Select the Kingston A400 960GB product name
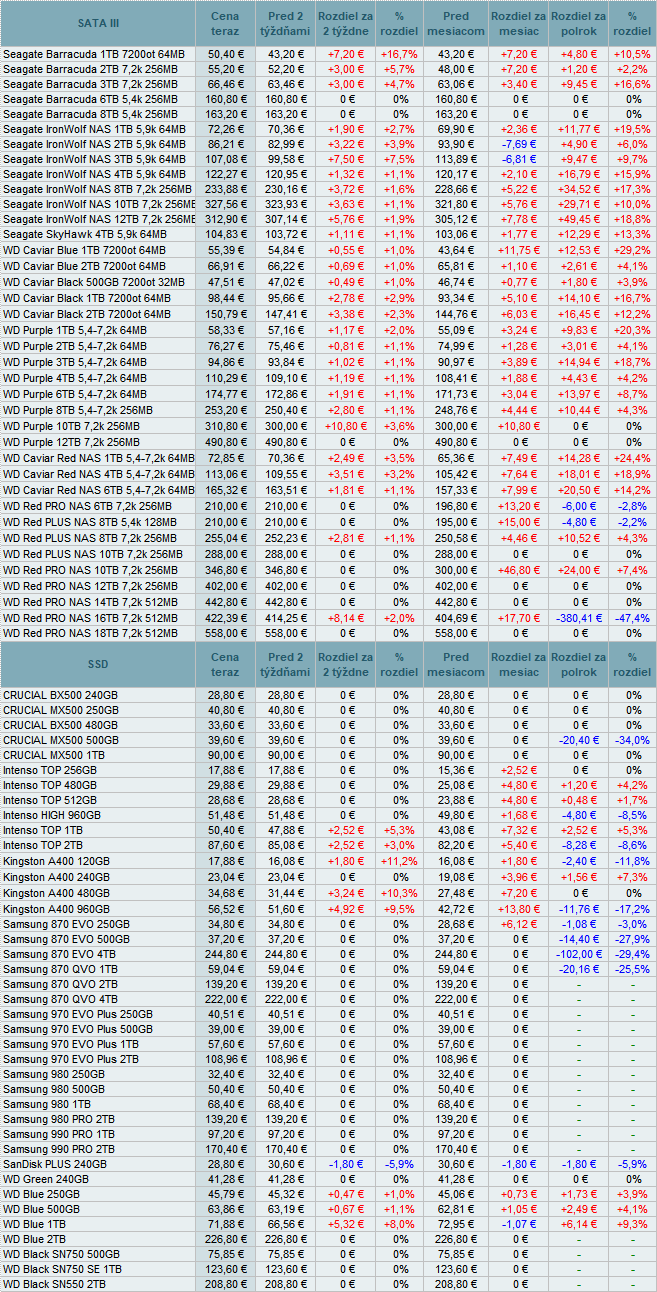The image size is (657, 1292). point(62,910)
